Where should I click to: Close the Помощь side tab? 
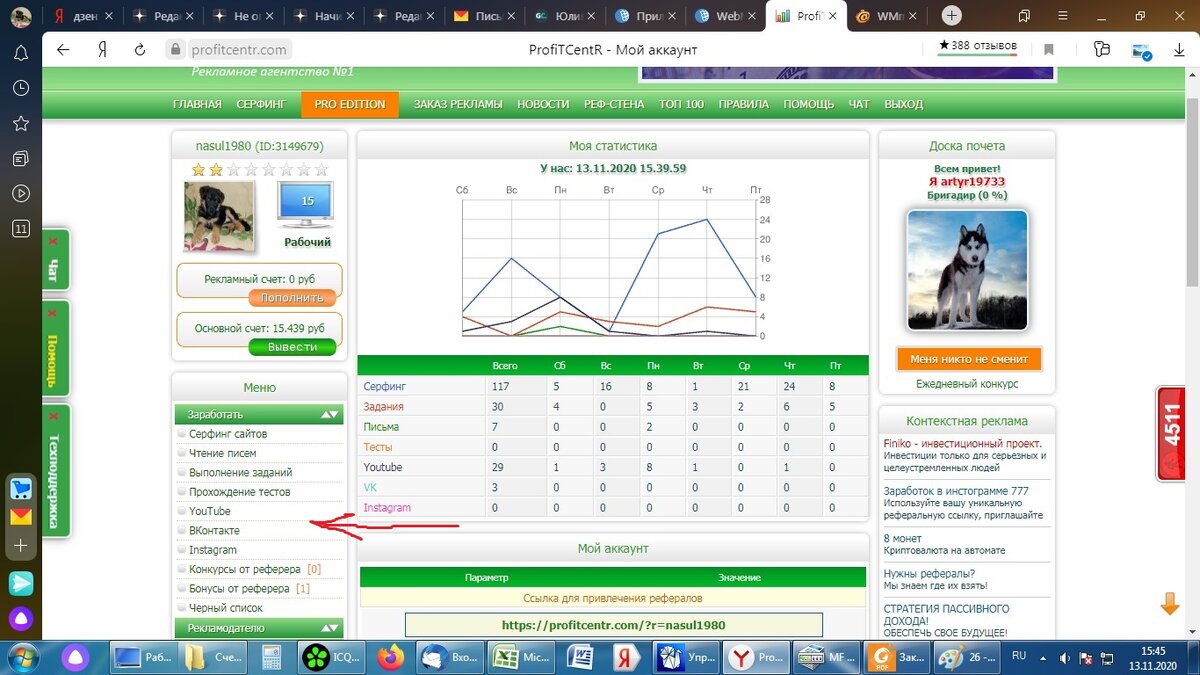coord(52,314)
